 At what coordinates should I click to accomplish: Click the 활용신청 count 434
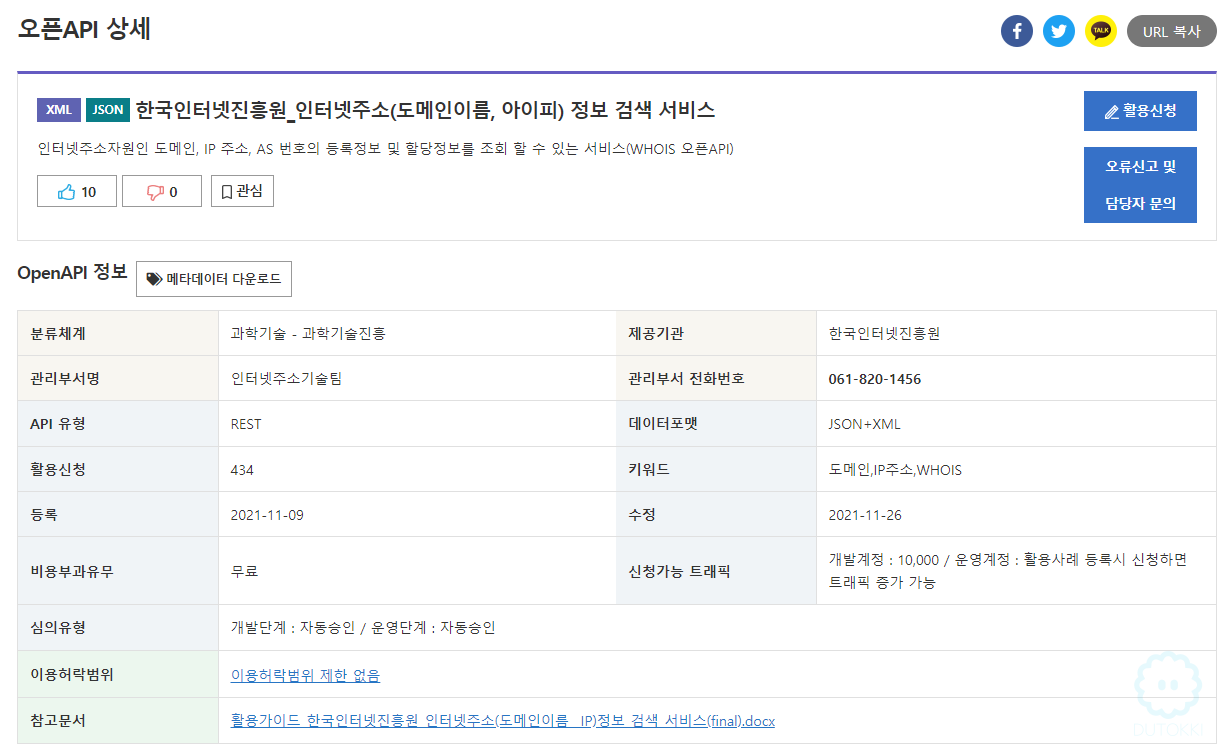coord(242,470)
